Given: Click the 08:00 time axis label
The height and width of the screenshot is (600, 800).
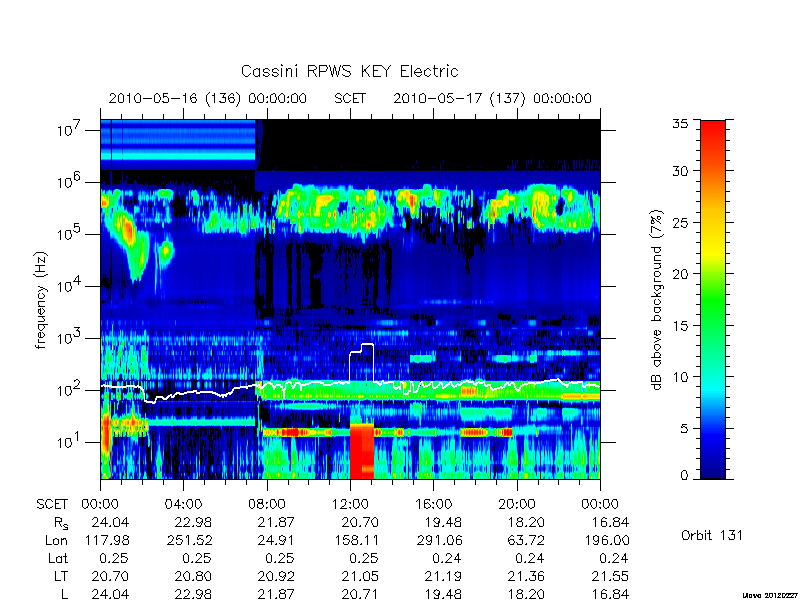Looking at the screenshot, I should pyautogui.click(x=266, y=504).
